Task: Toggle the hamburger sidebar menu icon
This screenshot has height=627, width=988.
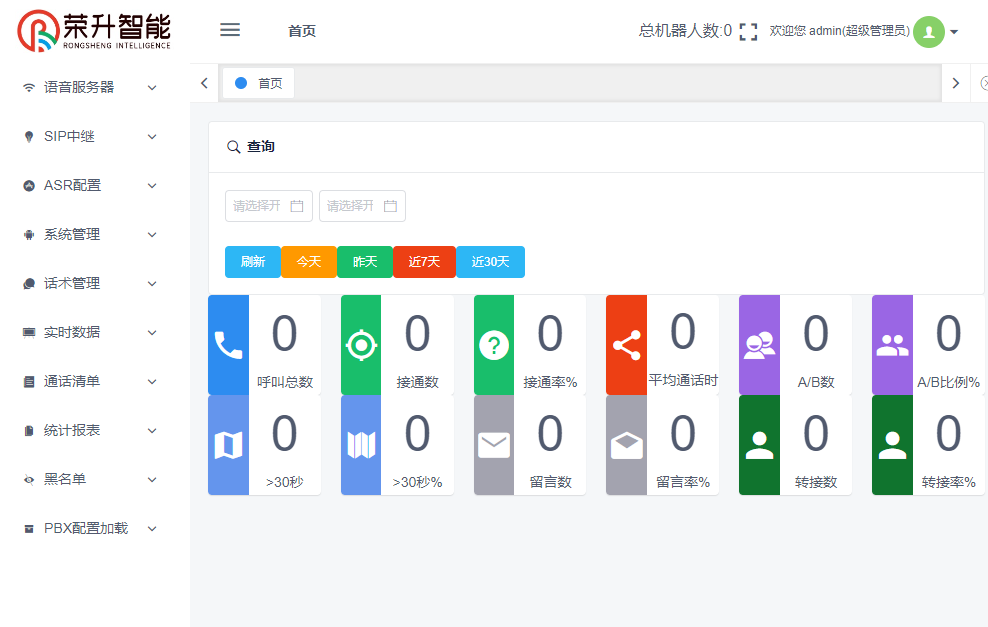Action: [230, 30]
